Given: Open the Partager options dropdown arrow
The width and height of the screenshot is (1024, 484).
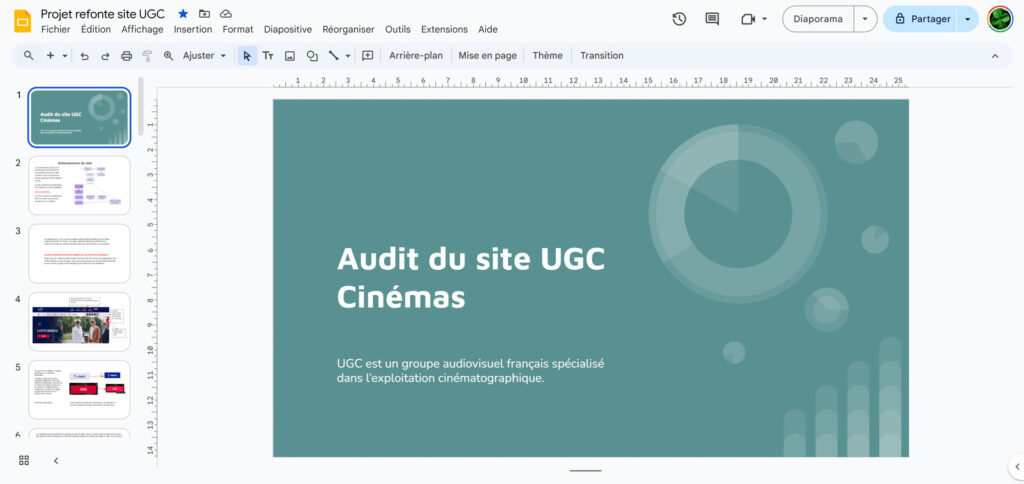Looking at the screenshot, I should tap(967, 19).
